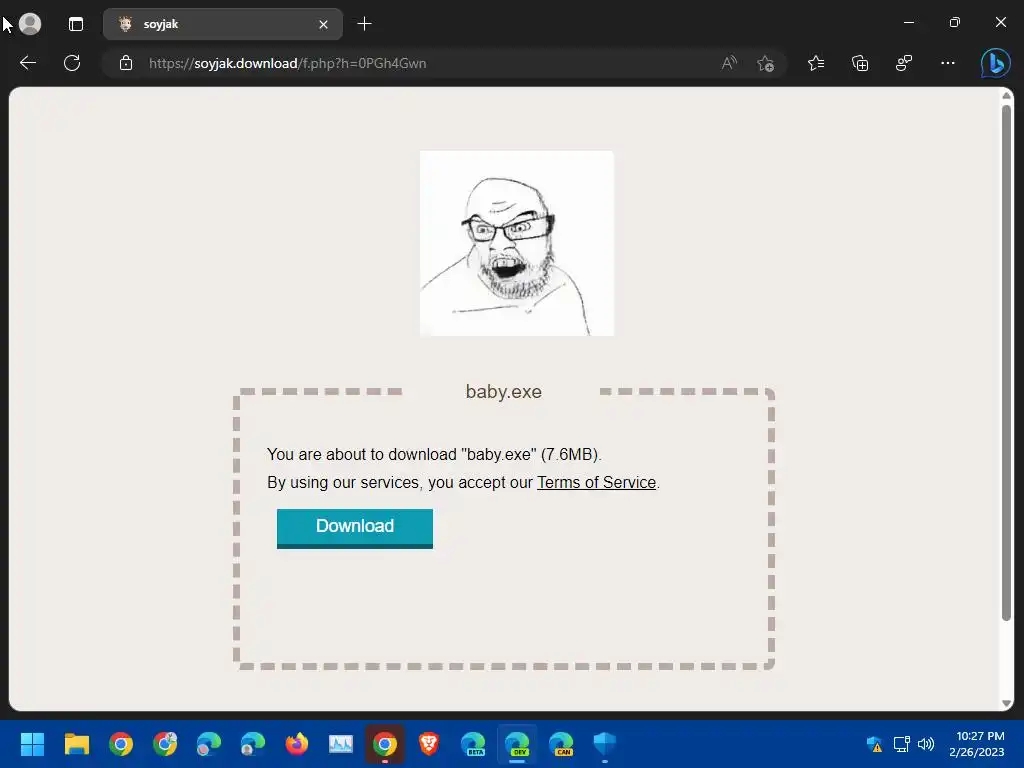Switch to active Chrome window on taskbar
This screenshot has height=768, width=1024.
[385, 744]
